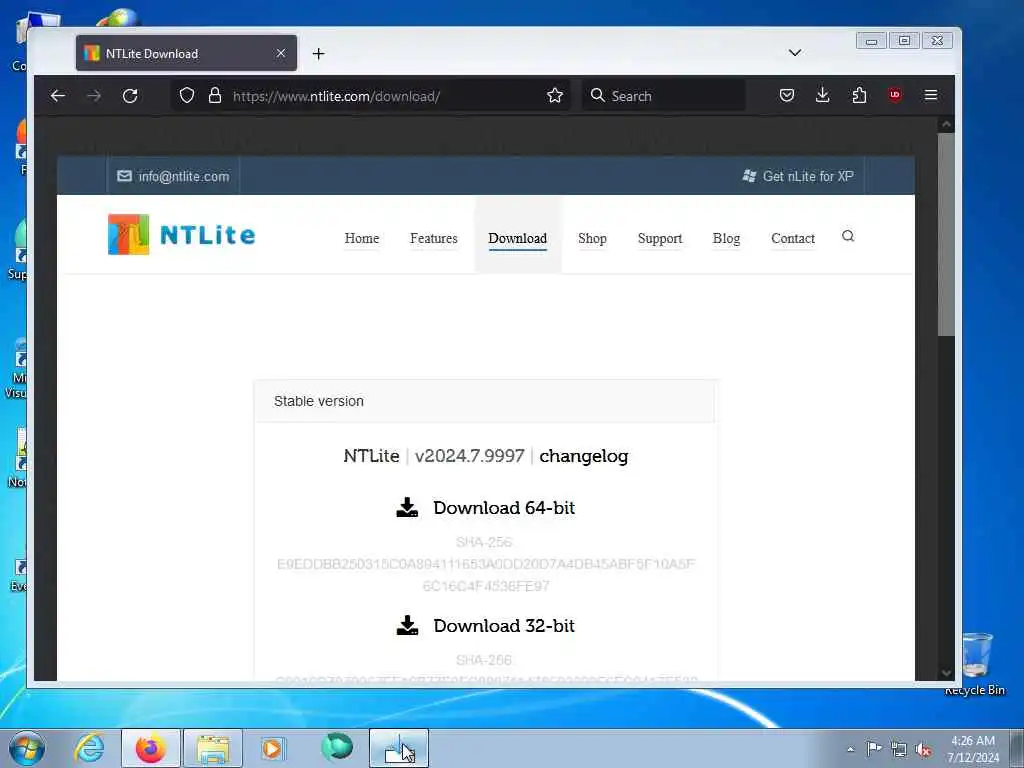Image resolution: width=1024 pixels, height=768 pixels.
Task: Click the taskbar clock showing 4:26 AM
Action: coord(973,748)
